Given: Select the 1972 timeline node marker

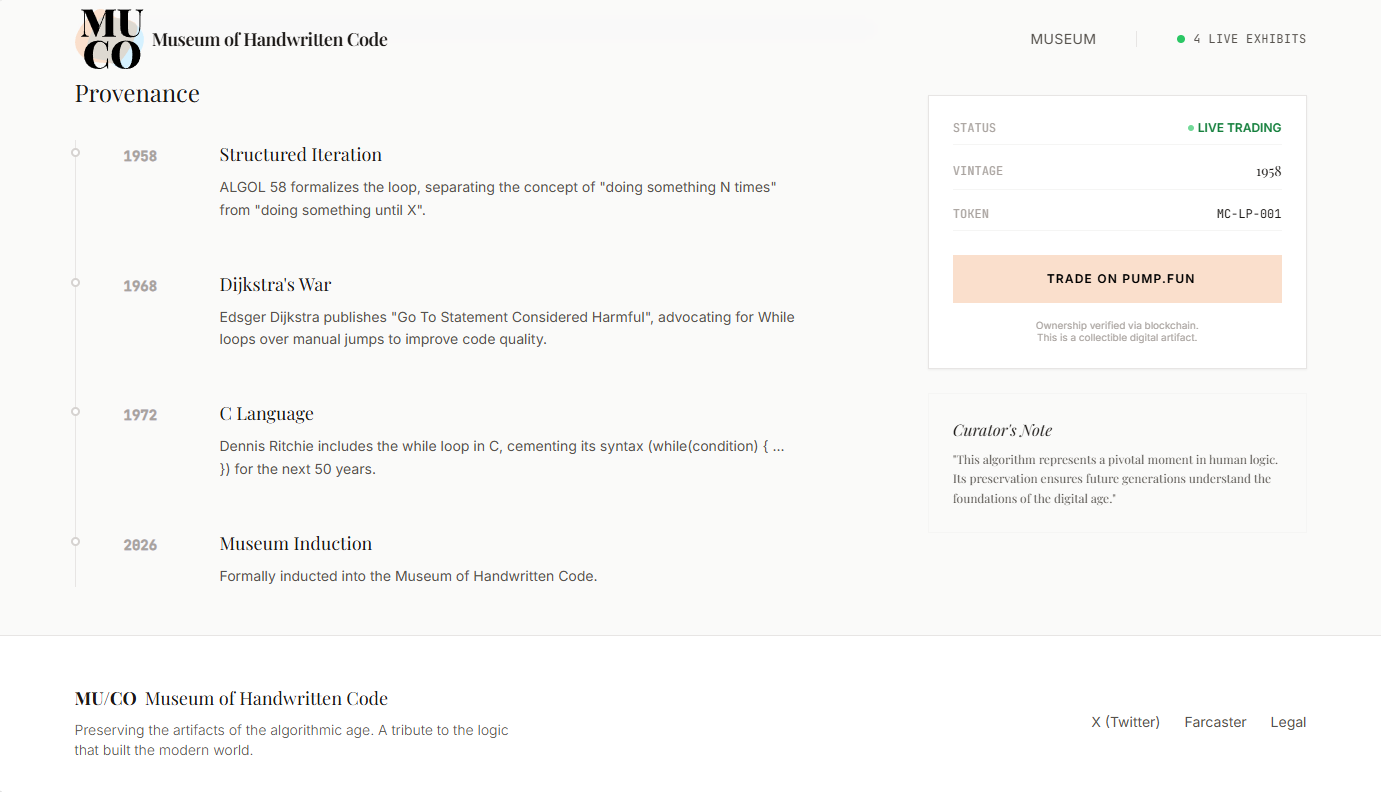Looking at the screenshot, I should (75, 410).
